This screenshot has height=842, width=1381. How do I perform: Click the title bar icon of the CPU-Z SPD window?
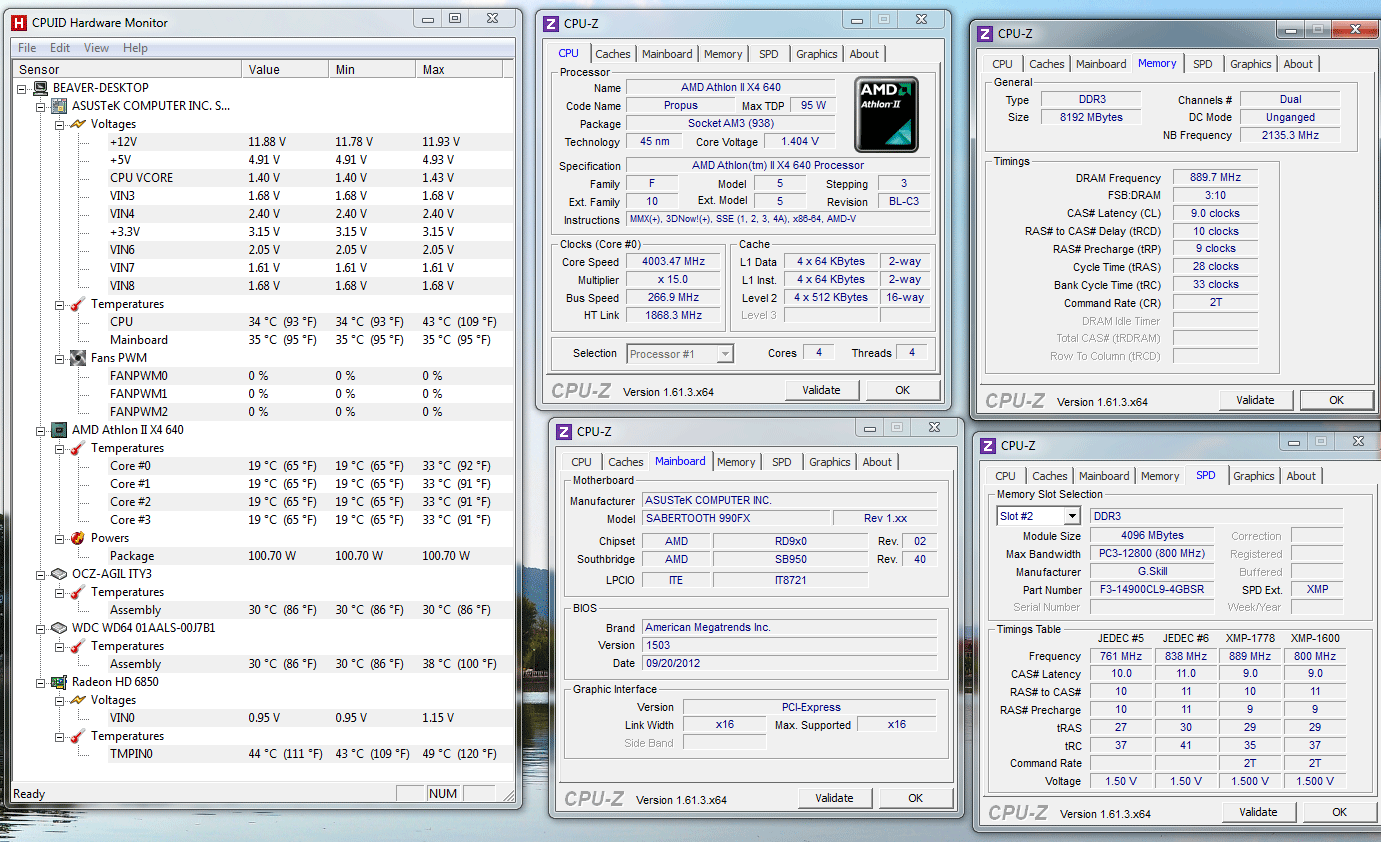click(987, 445)
